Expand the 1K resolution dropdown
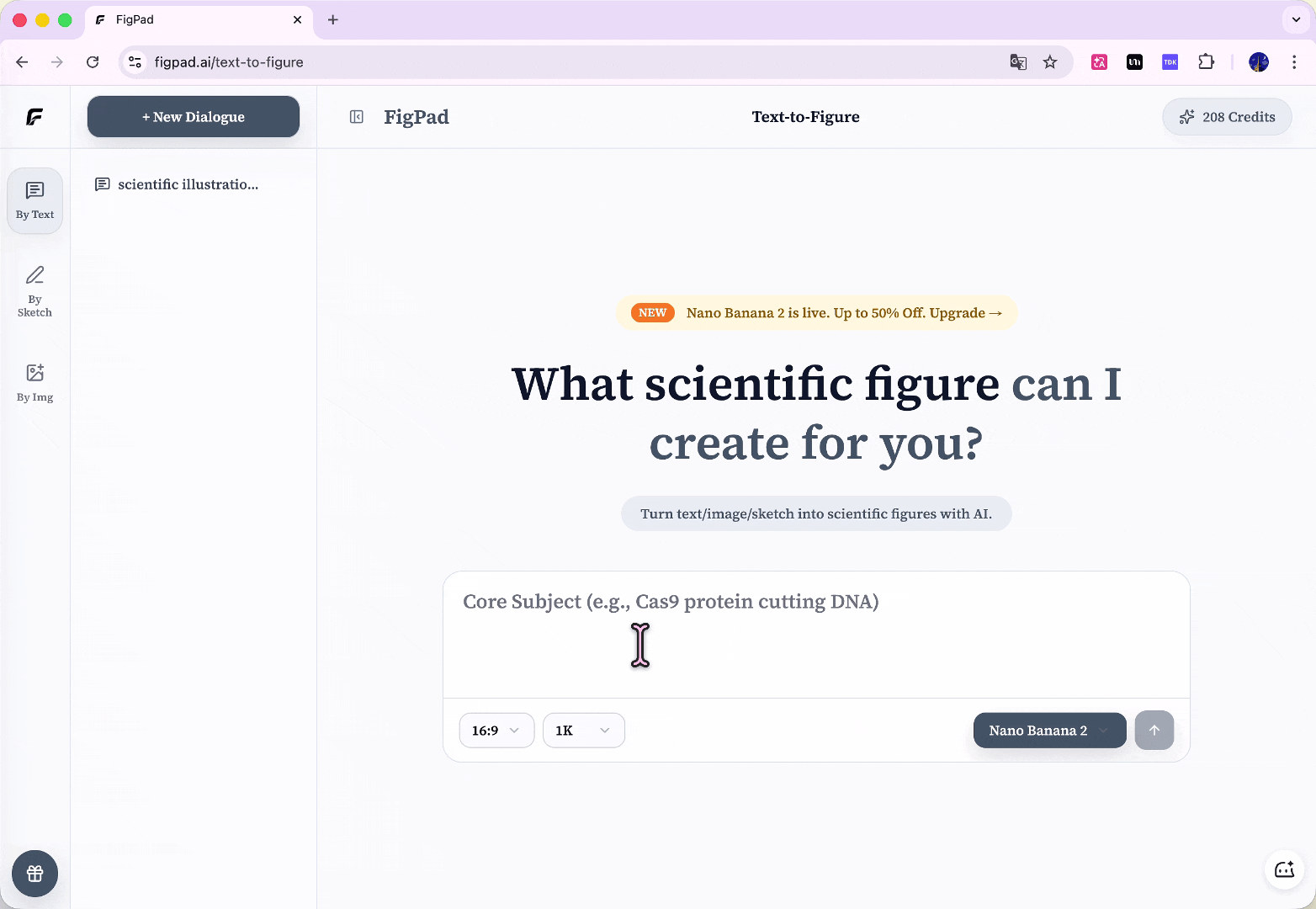This screenshot has width=1316, height=909. point(583,731)
